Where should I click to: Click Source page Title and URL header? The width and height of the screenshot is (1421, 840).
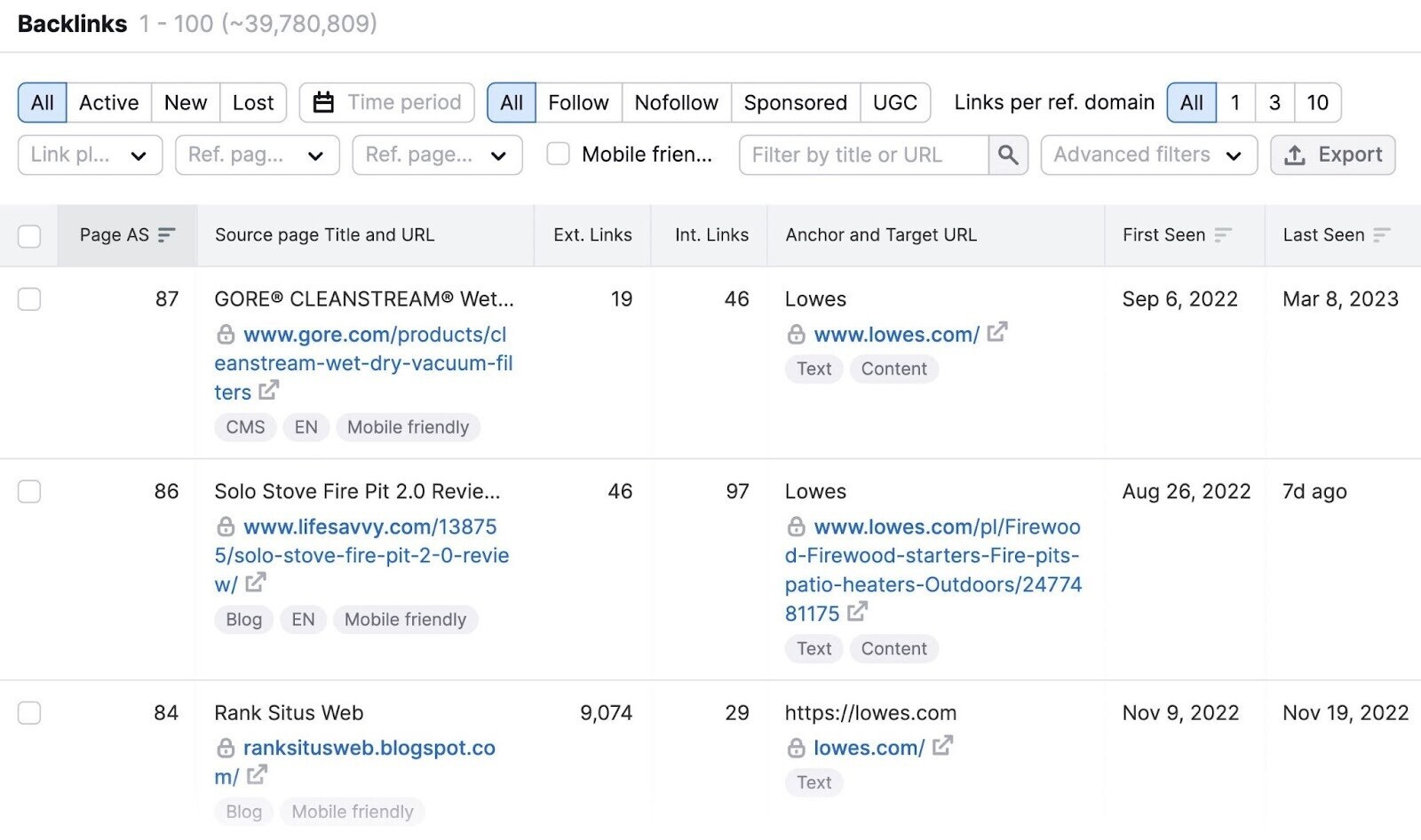click(x=324, y=234)
